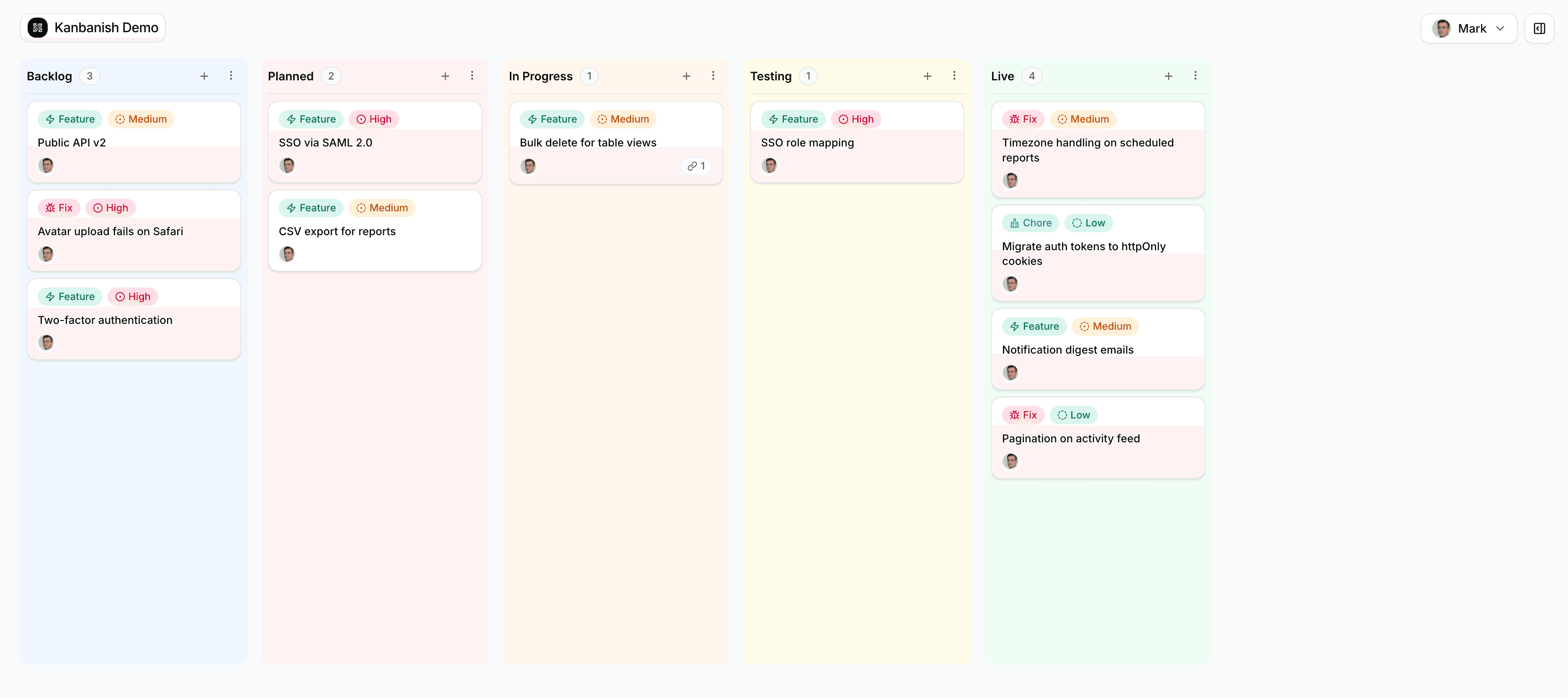
Task: Click Medium priority on Notification digest card
Action: coord(1105,327)
